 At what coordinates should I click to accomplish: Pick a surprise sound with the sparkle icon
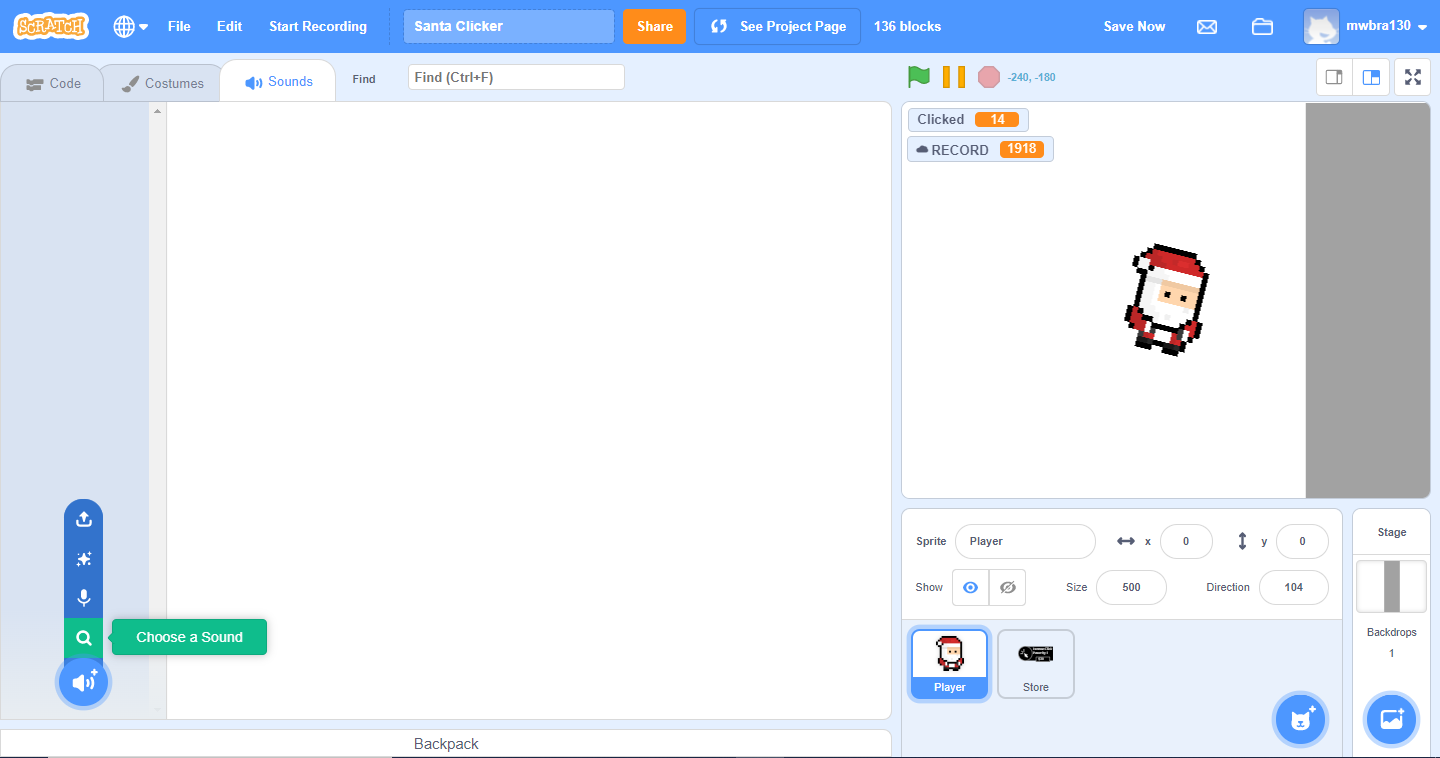(84, 559)
